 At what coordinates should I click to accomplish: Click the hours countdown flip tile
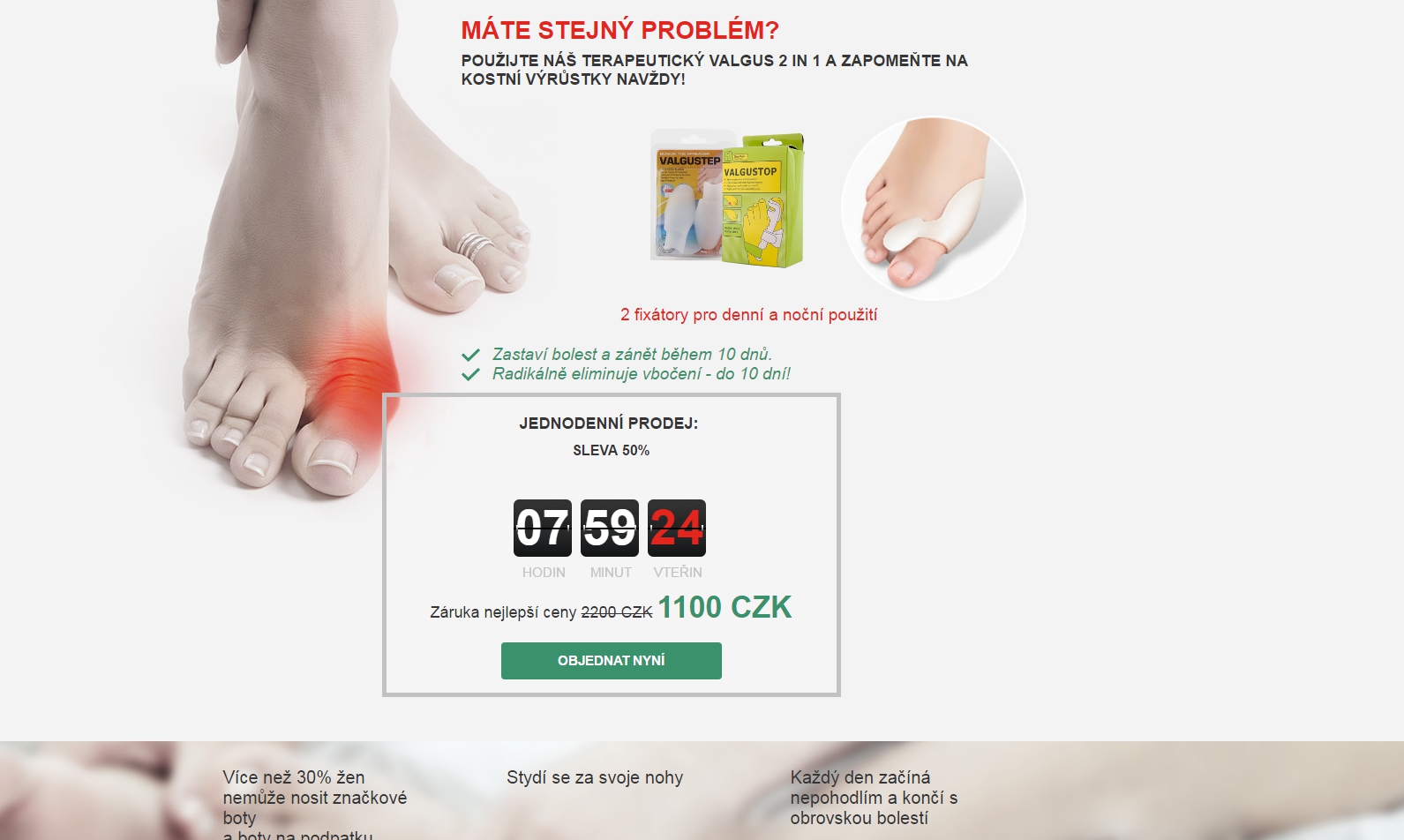[543, 528]
